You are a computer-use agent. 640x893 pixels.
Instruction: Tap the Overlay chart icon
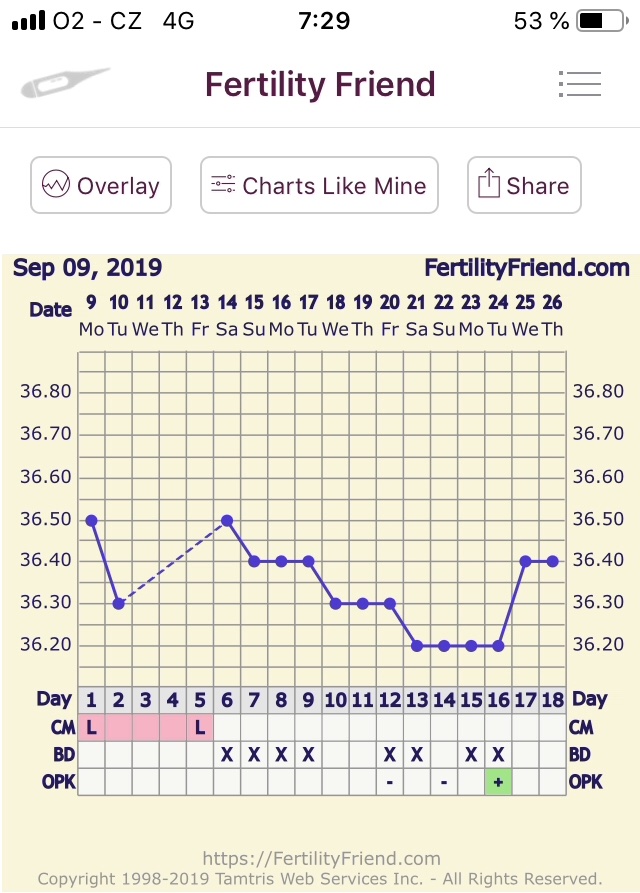[55, 185]
